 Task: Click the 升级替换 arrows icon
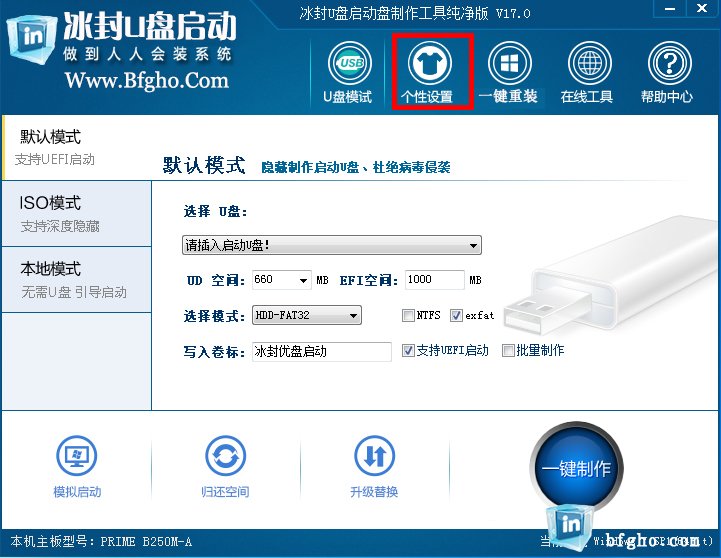coord(374,456)
